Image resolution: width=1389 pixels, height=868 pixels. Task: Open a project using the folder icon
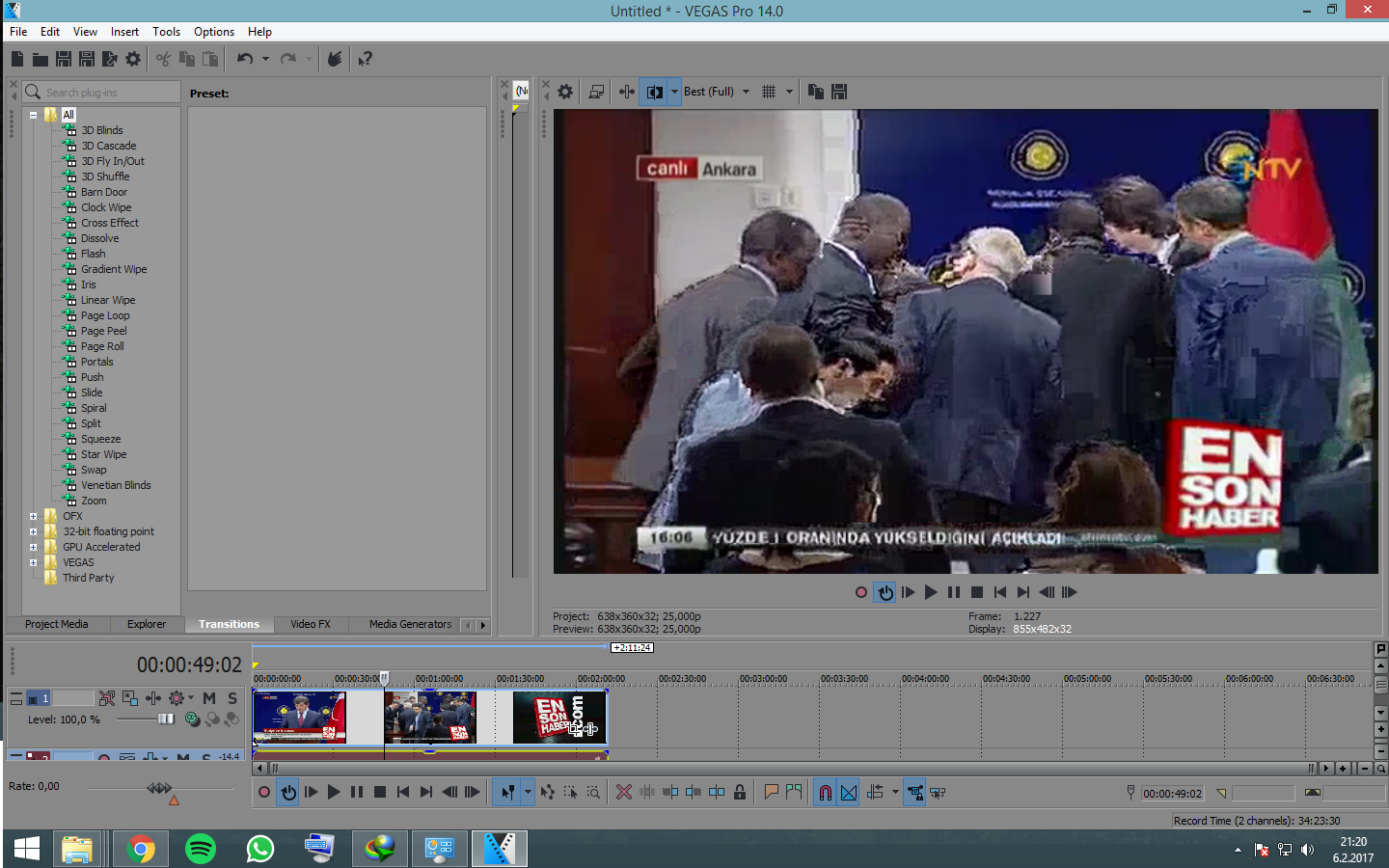coord(41,59)
